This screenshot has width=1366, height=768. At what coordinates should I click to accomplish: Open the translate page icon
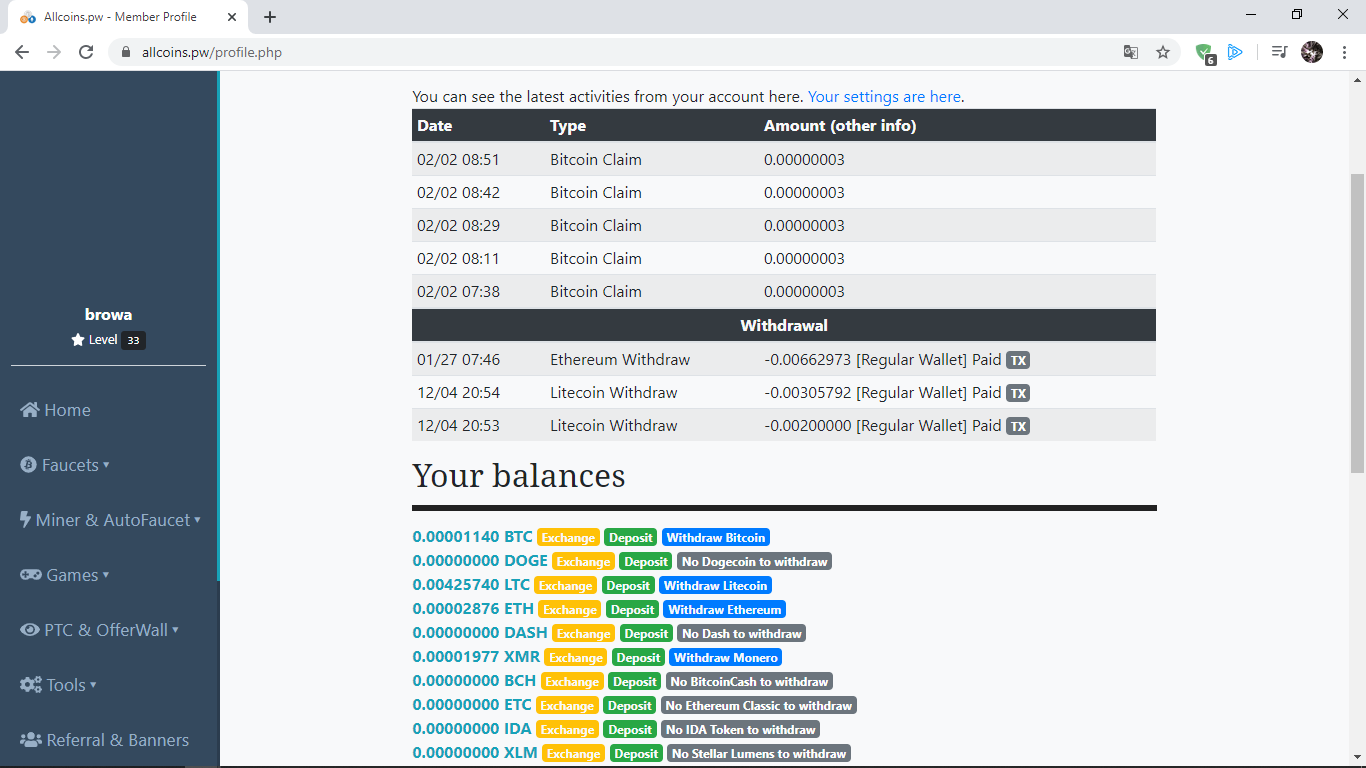tap(1131, 52)
